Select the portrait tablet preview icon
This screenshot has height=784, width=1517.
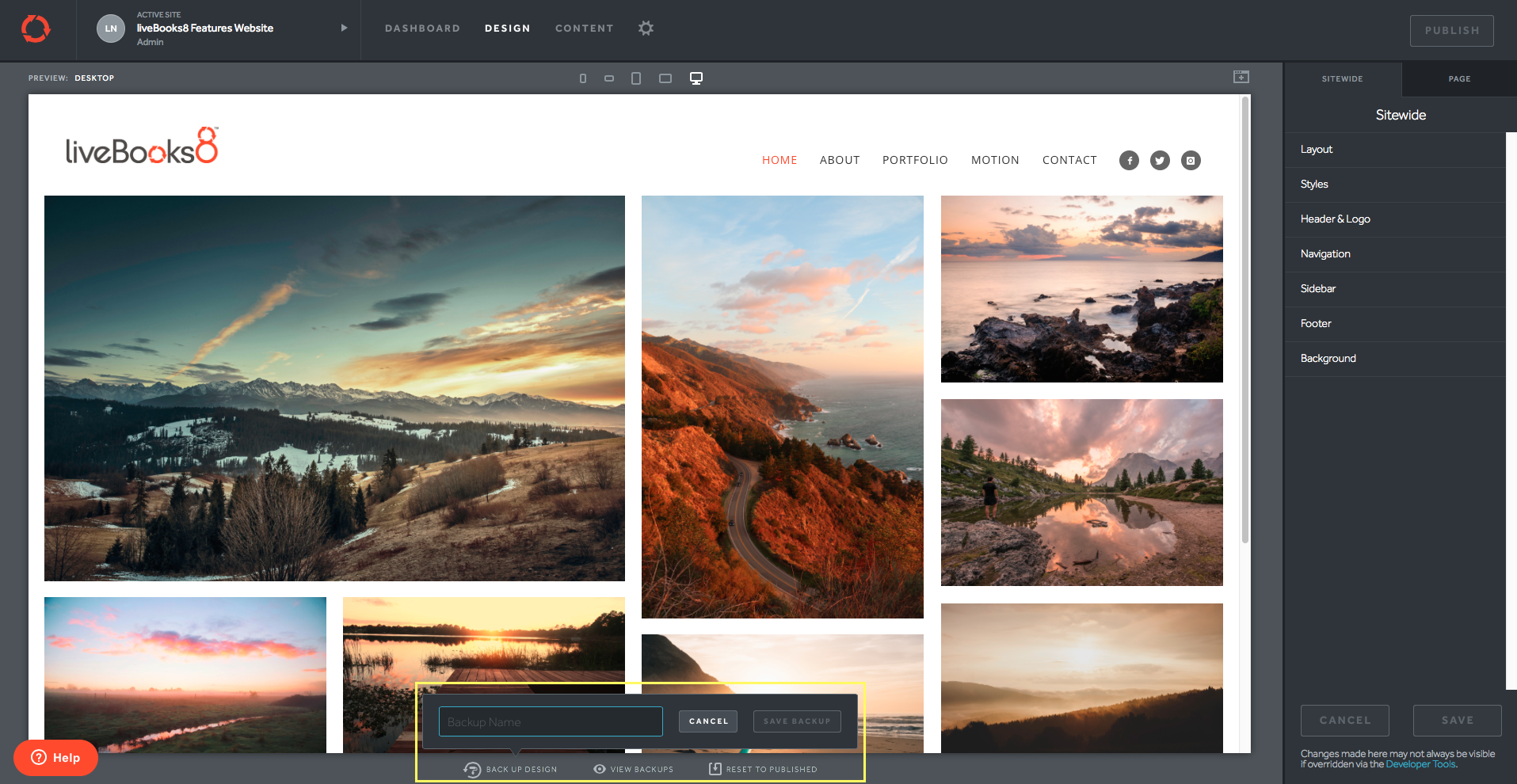click(x=636, y=78)
